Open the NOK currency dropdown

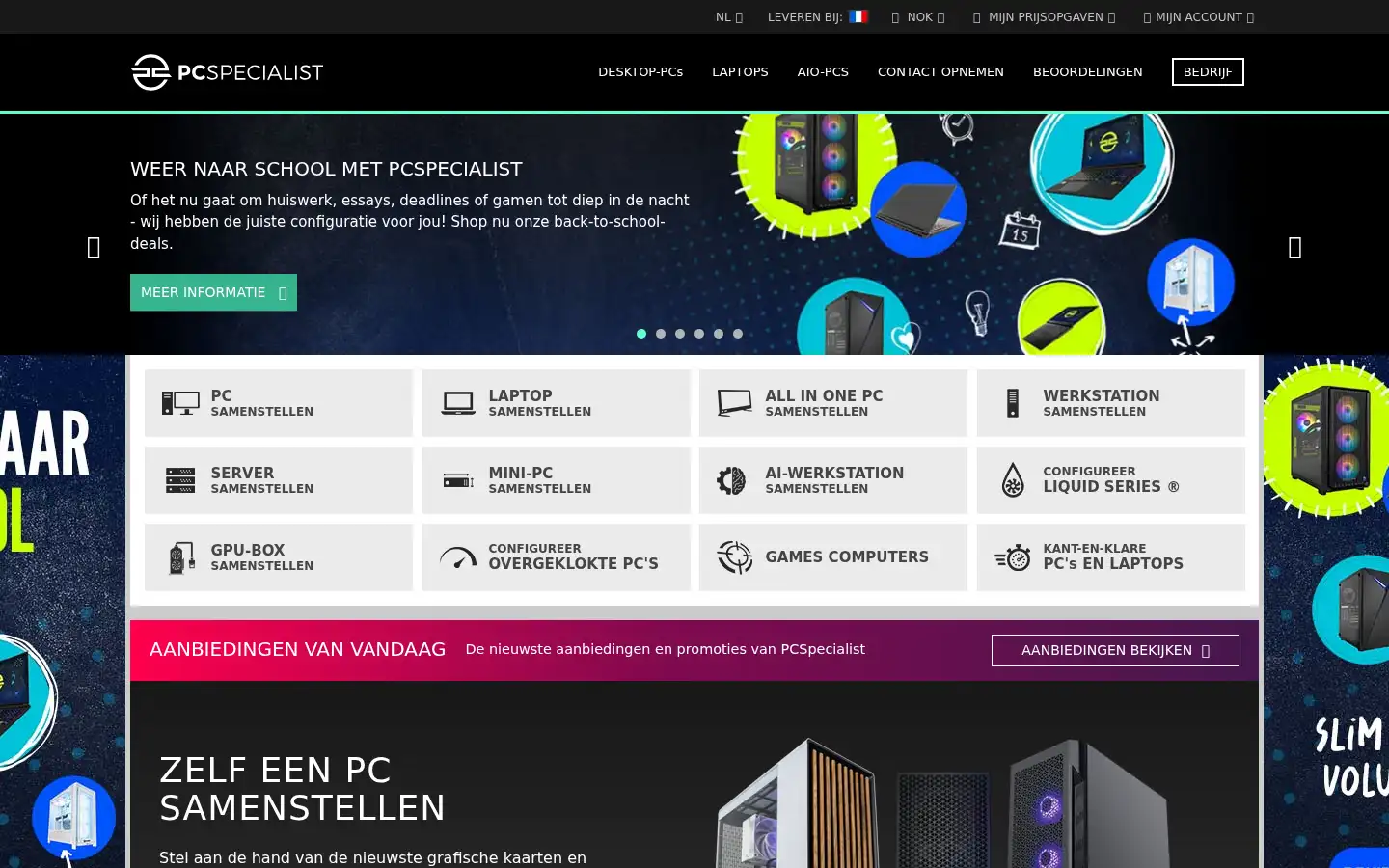(x=918, y=17)
